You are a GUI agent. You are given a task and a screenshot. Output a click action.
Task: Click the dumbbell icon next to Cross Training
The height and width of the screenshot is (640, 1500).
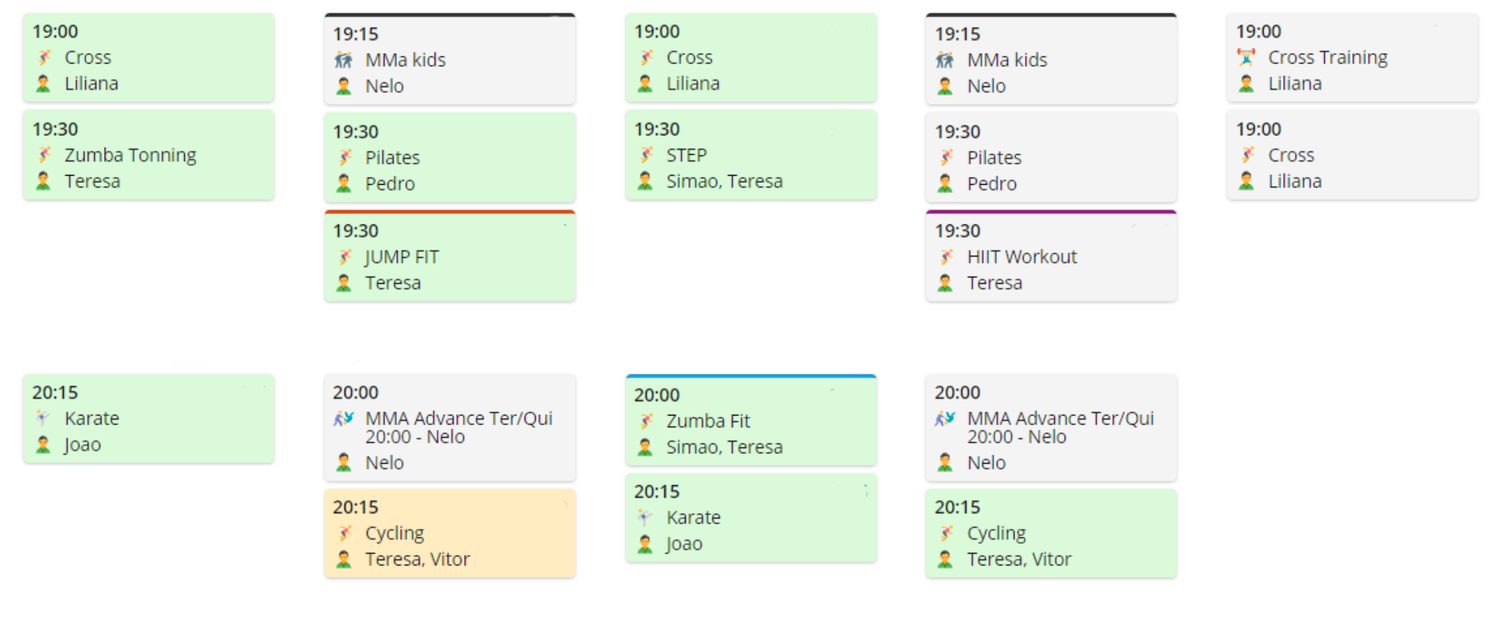(x=1246, y=58)
